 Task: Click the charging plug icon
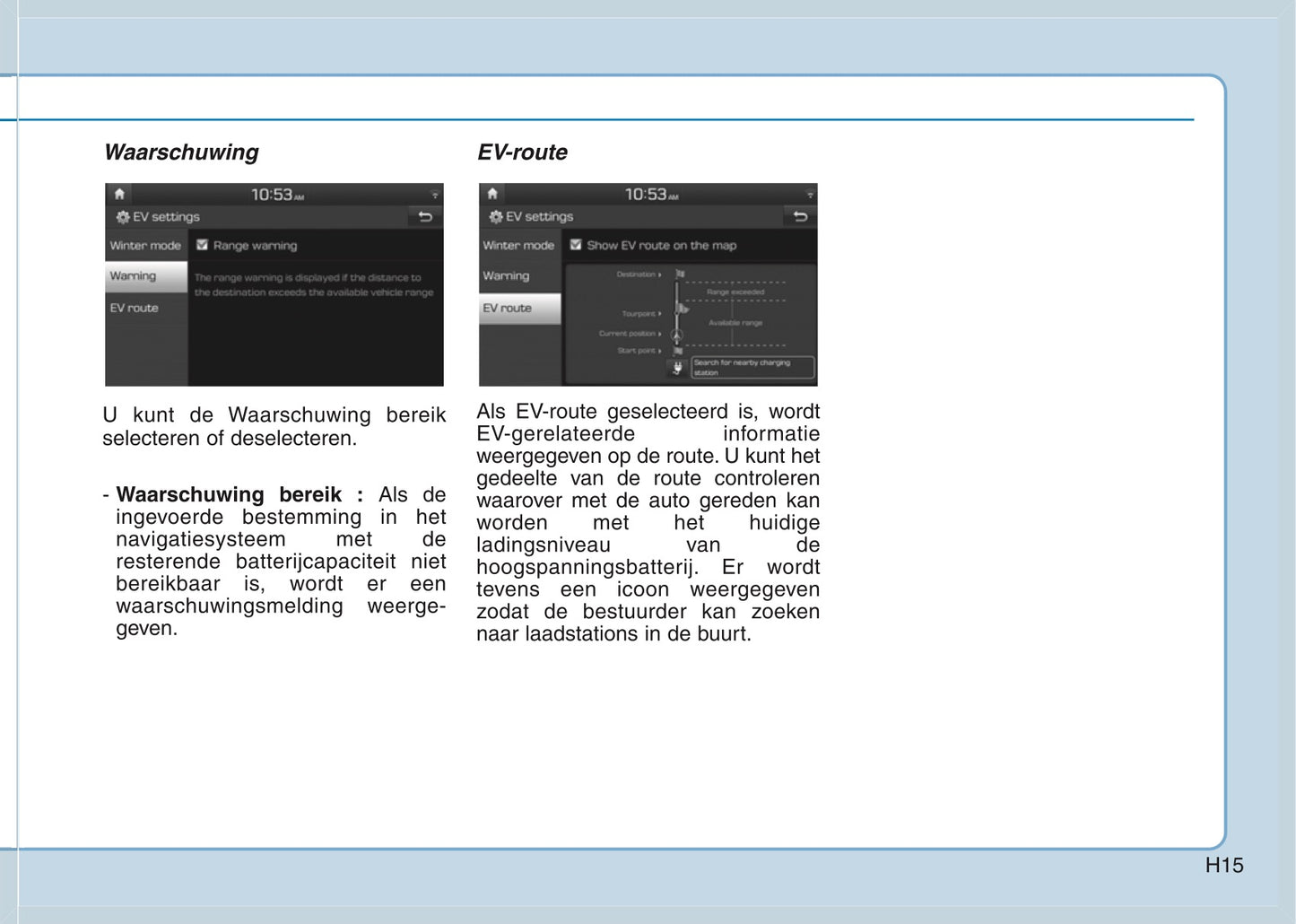point(677,367)
